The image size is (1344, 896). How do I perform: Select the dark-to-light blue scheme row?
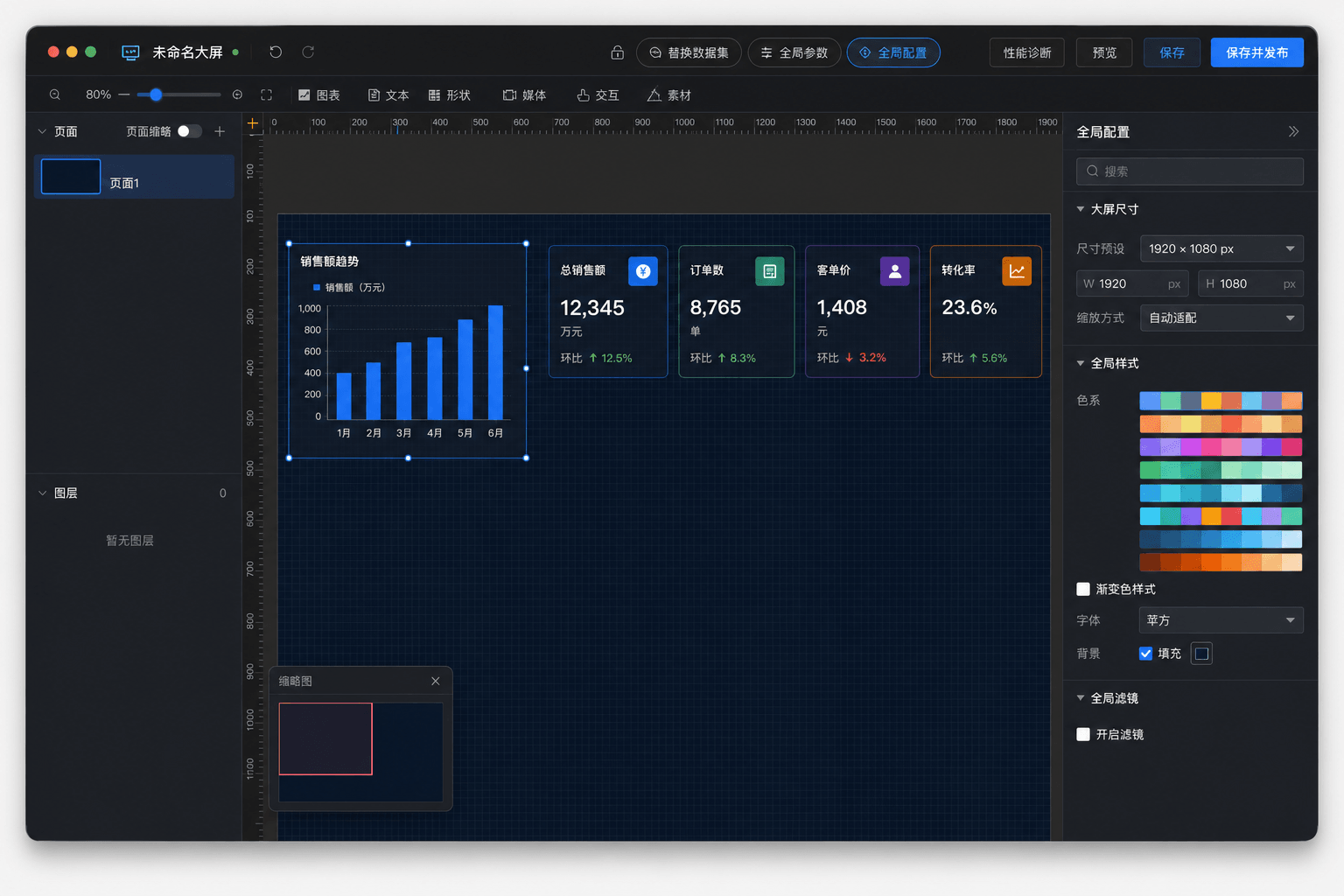coord(1221,539)
